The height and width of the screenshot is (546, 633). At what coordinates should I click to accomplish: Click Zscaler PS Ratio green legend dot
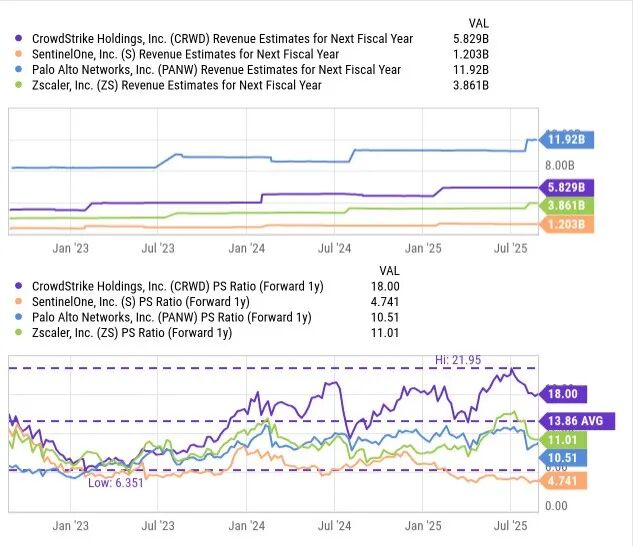19,332
